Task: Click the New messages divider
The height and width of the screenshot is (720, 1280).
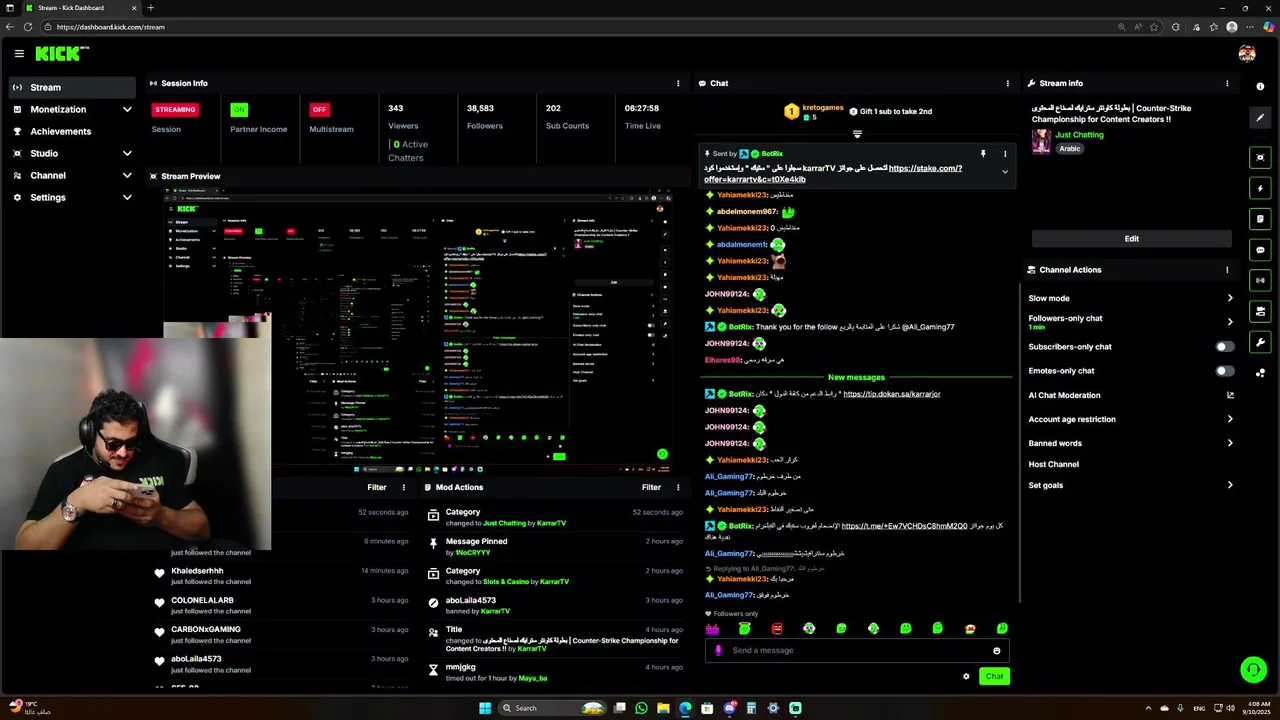Action: [x=856, y=377]
